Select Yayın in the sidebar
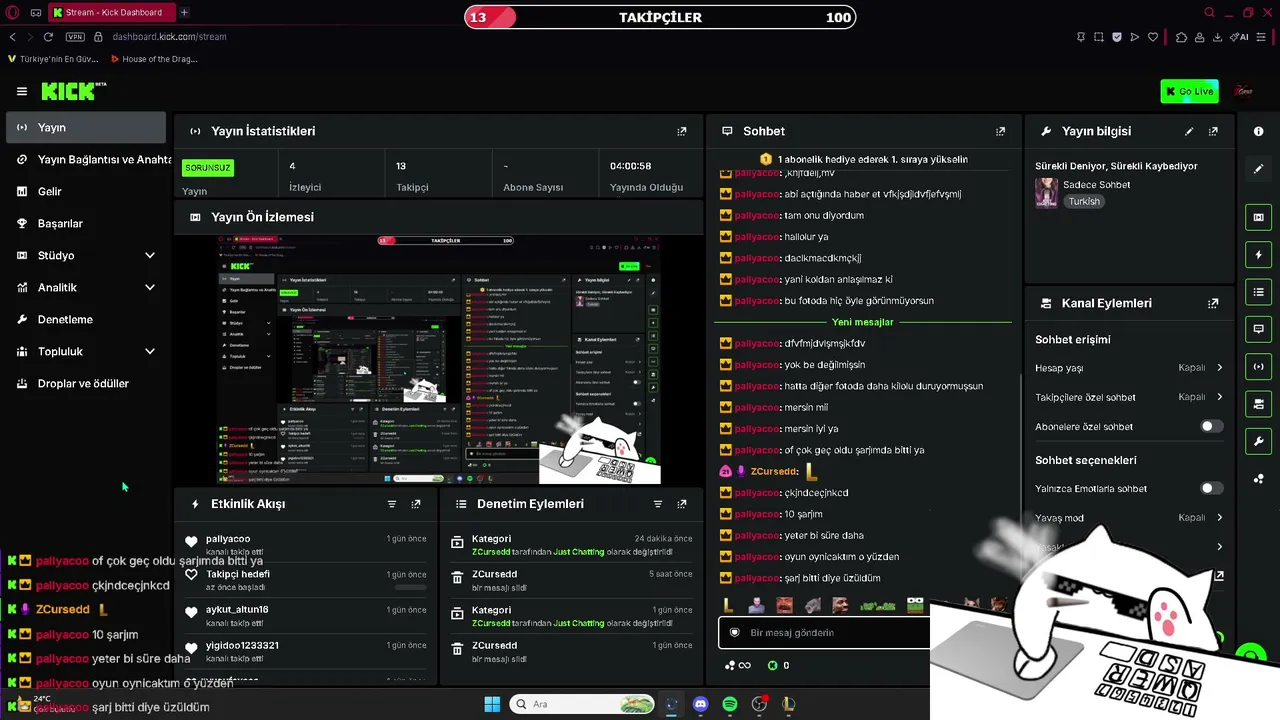Viewport: 1280px width, 720px height. 86,127
